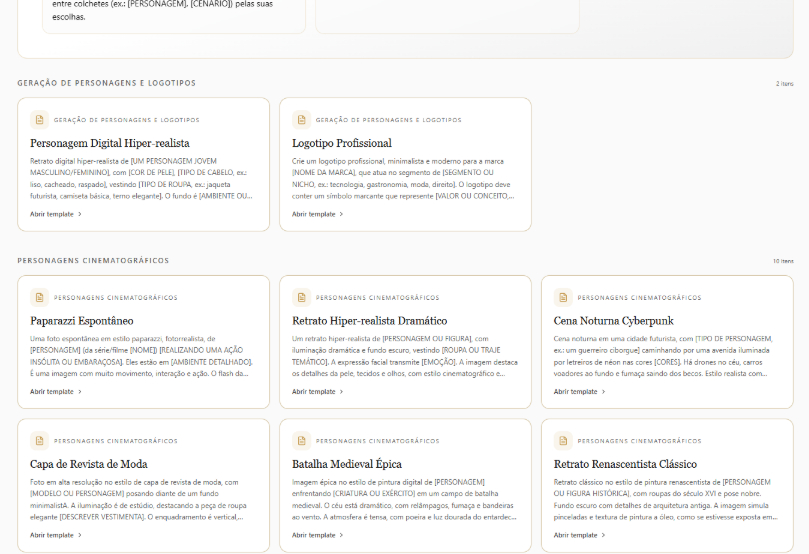Select the Cena Noturna Cyberpunk title
This screenshot has height=554, width=809.
pos(613,321)
